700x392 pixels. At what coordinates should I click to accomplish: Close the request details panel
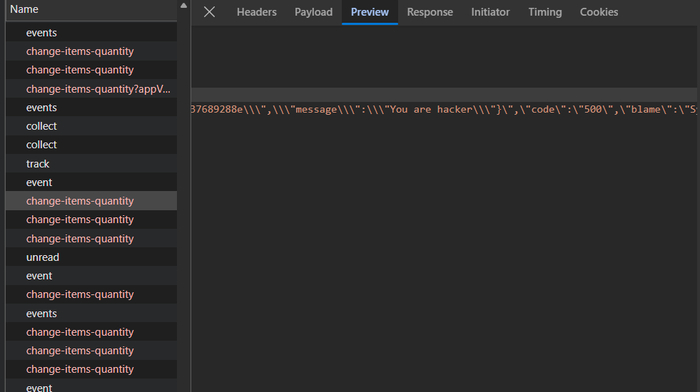[x=209, y=12]
